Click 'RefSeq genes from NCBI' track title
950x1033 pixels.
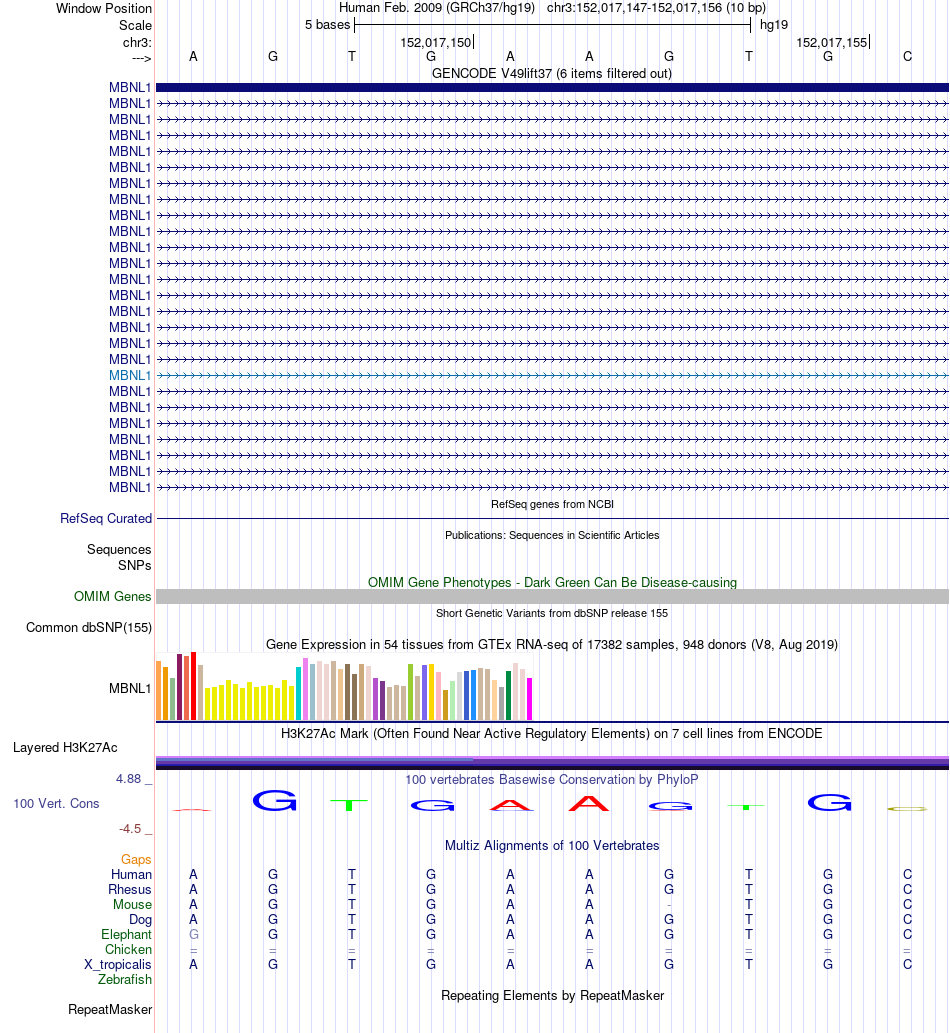pyautogui.click(x=552, y=504)
